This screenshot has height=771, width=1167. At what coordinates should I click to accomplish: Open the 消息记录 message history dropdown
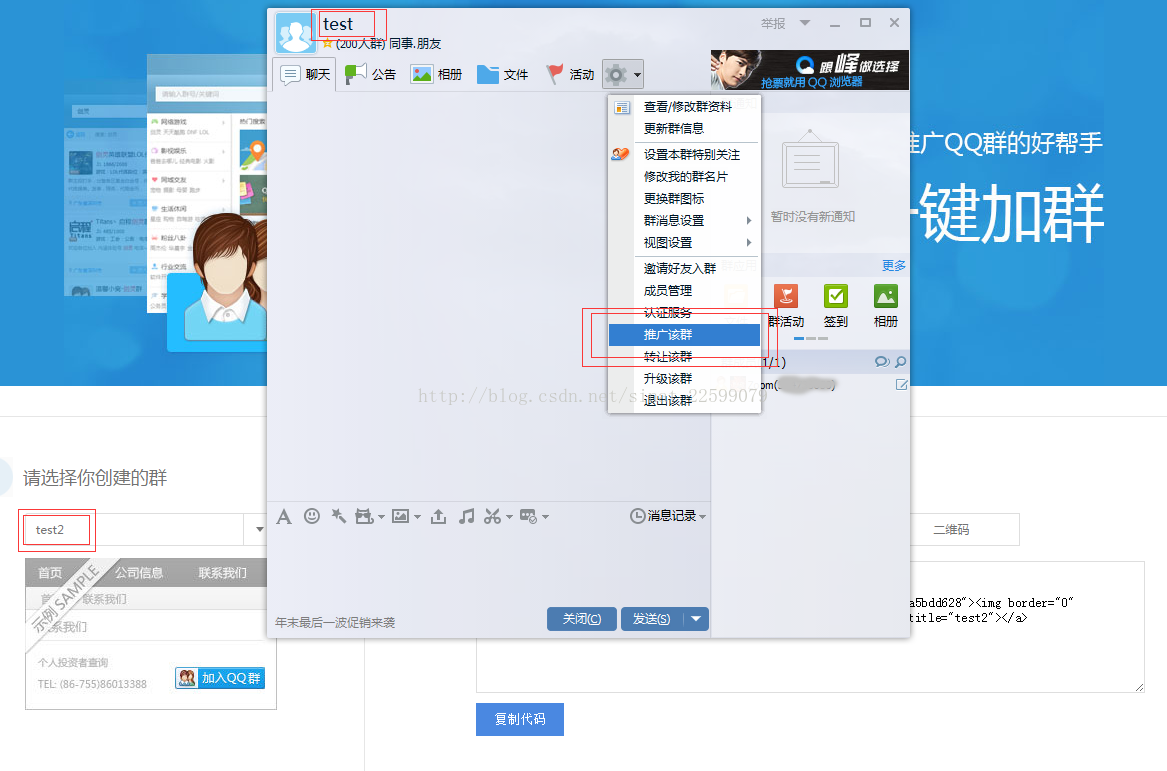(x=668, y=516)
